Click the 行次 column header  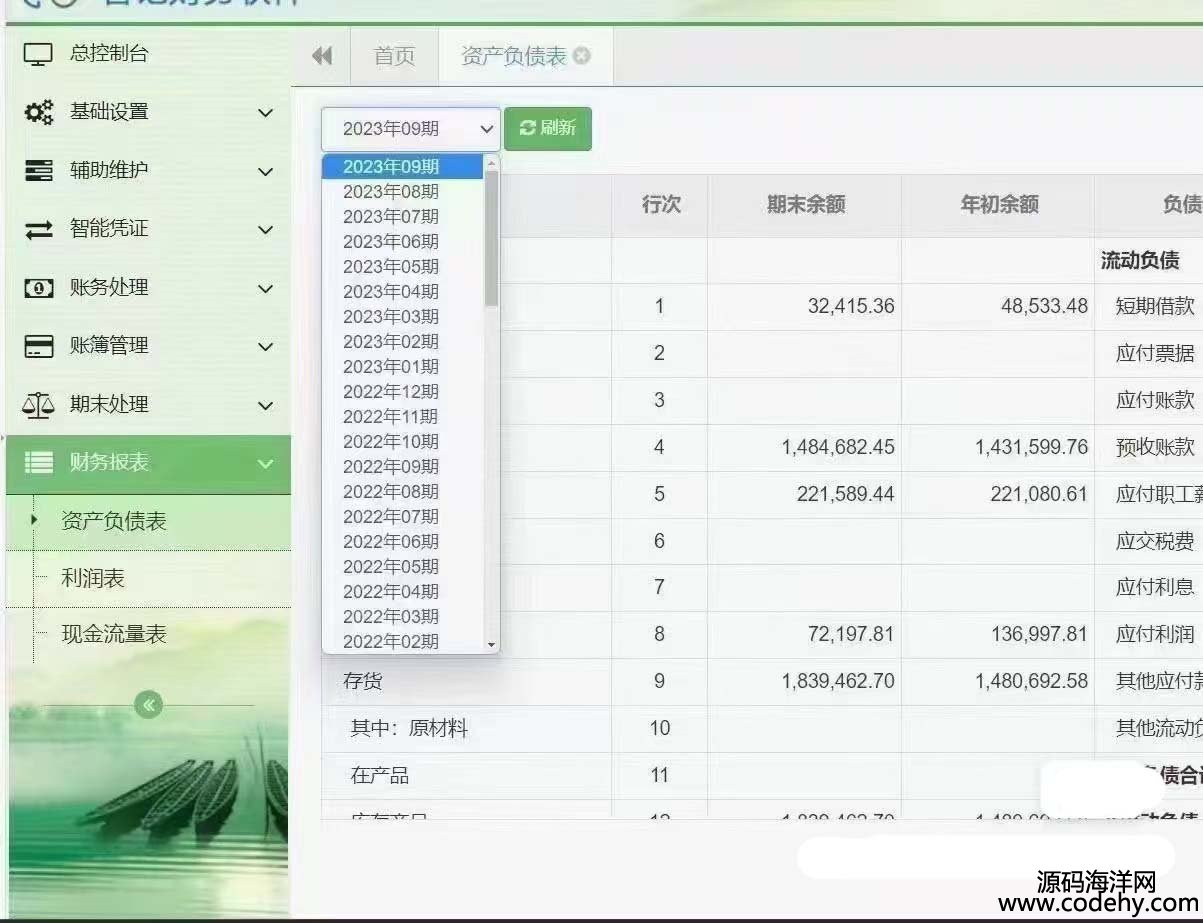[660, 205]
